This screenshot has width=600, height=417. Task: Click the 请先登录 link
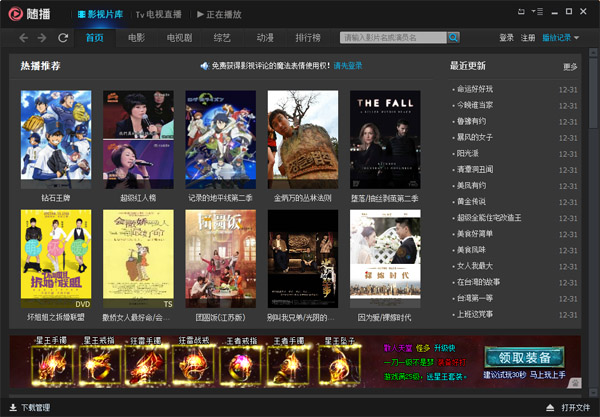348,66
